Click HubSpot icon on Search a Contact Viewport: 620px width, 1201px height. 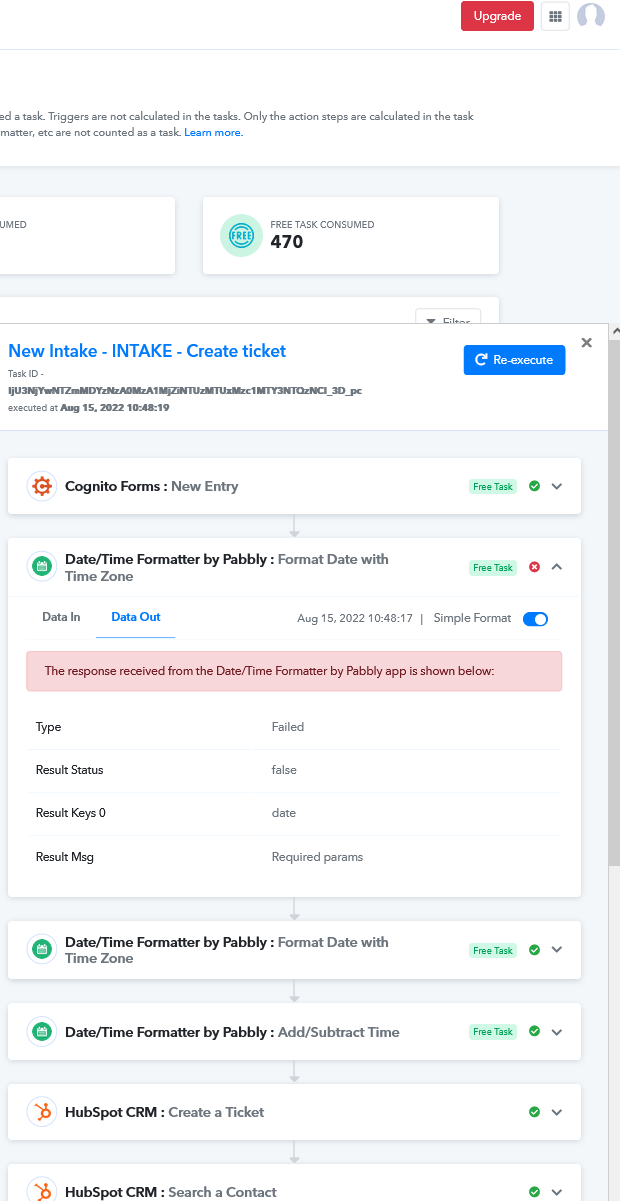click(x=41, y=1191)
